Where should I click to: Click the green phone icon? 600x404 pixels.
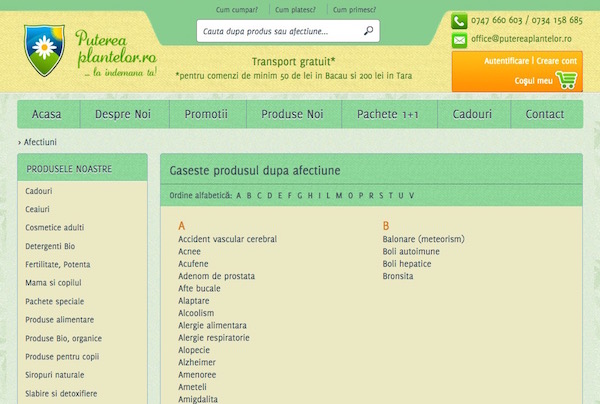459,20
